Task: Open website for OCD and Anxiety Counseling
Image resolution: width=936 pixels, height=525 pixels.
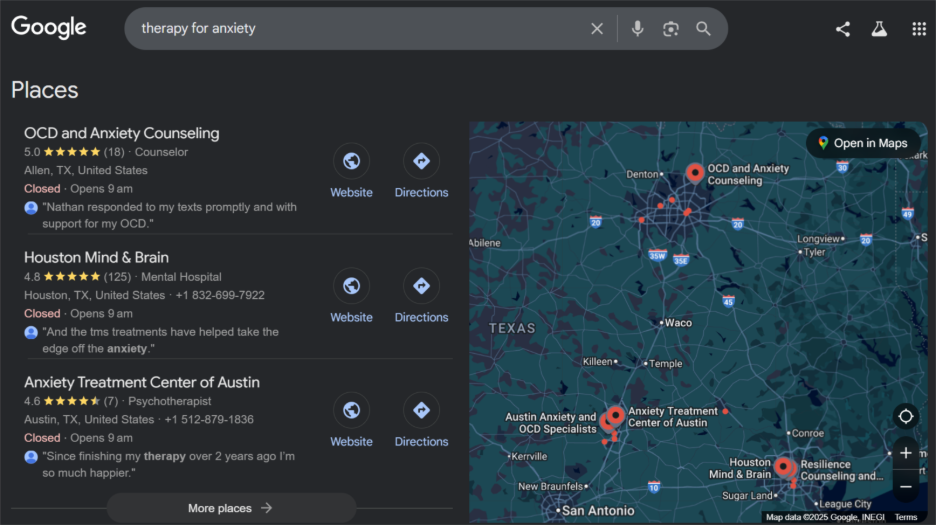Action: coord(351,172)
